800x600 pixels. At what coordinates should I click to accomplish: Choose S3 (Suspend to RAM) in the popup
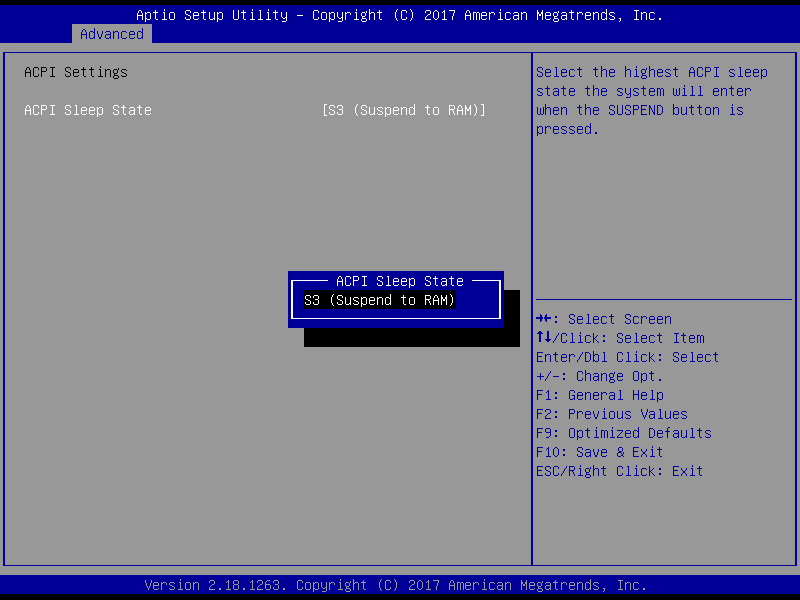point(380,300)
